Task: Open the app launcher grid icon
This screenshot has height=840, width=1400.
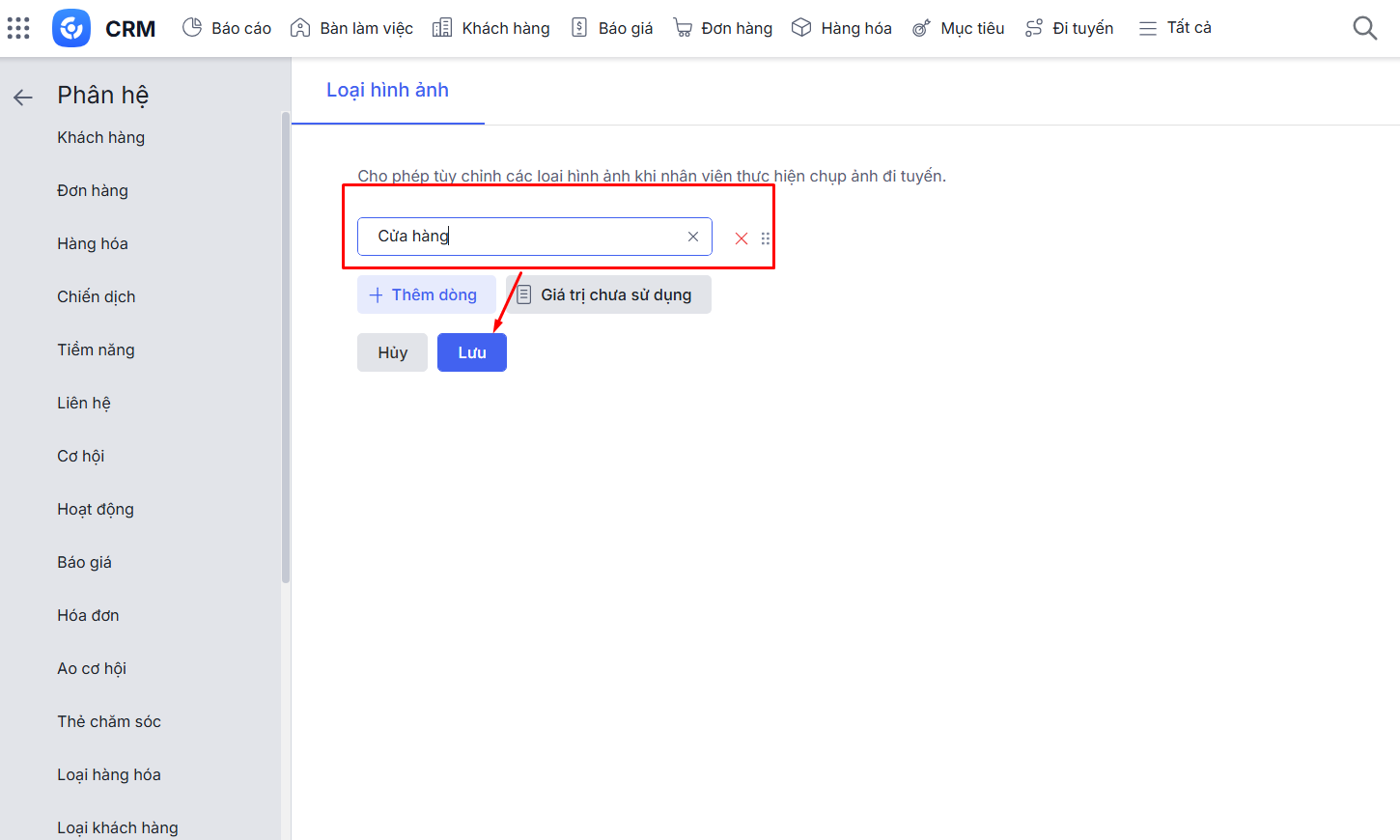Action: click(18, 28)
